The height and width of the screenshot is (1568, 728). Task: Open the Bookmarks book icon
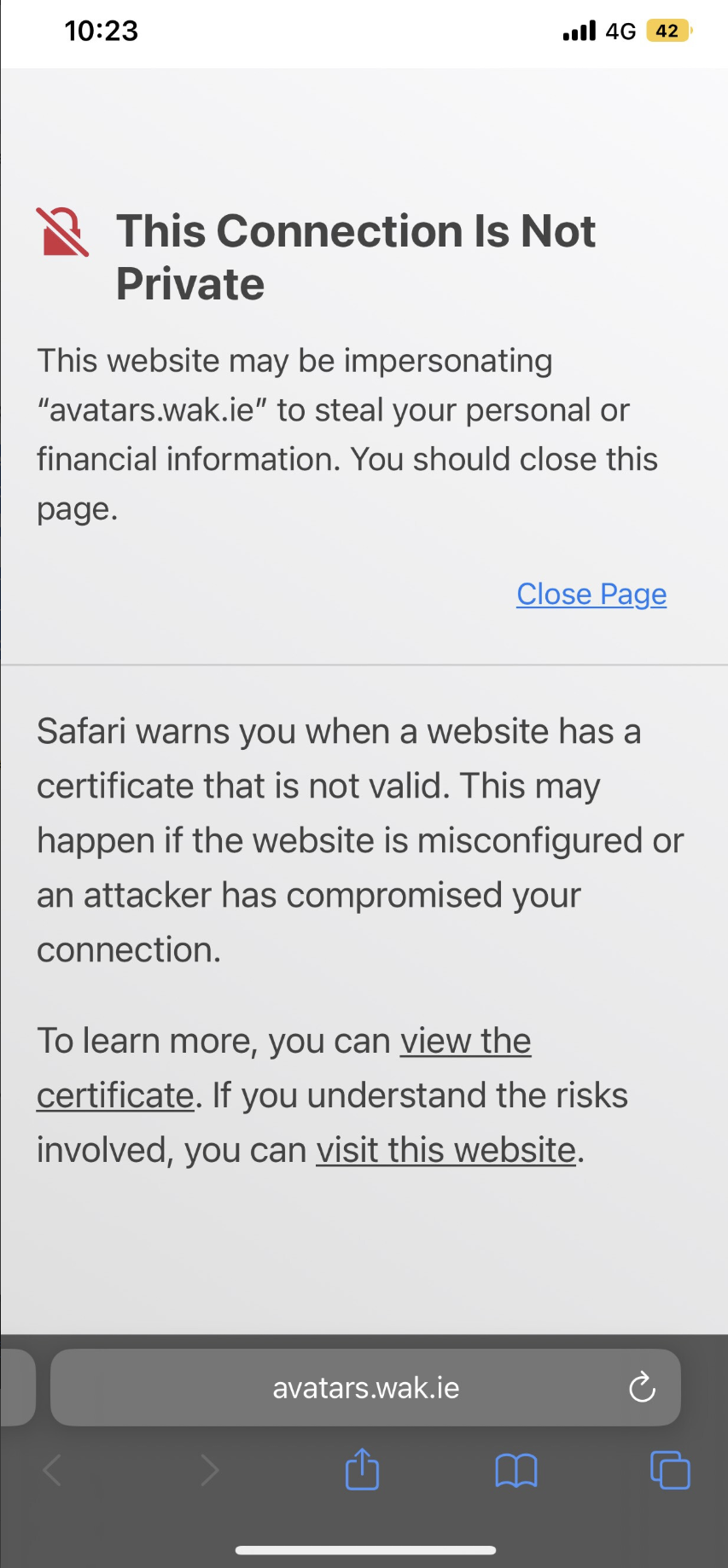tap(516, 1470)
